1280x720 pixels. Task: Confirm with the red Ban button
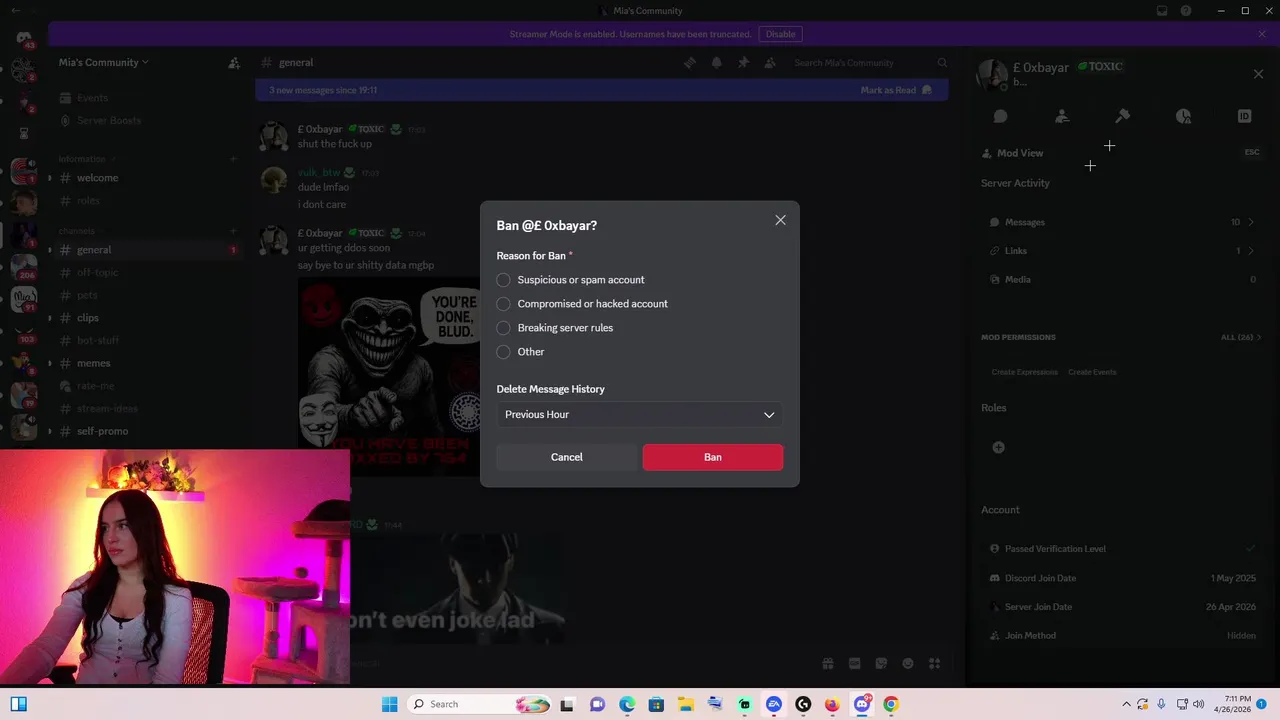713,457
